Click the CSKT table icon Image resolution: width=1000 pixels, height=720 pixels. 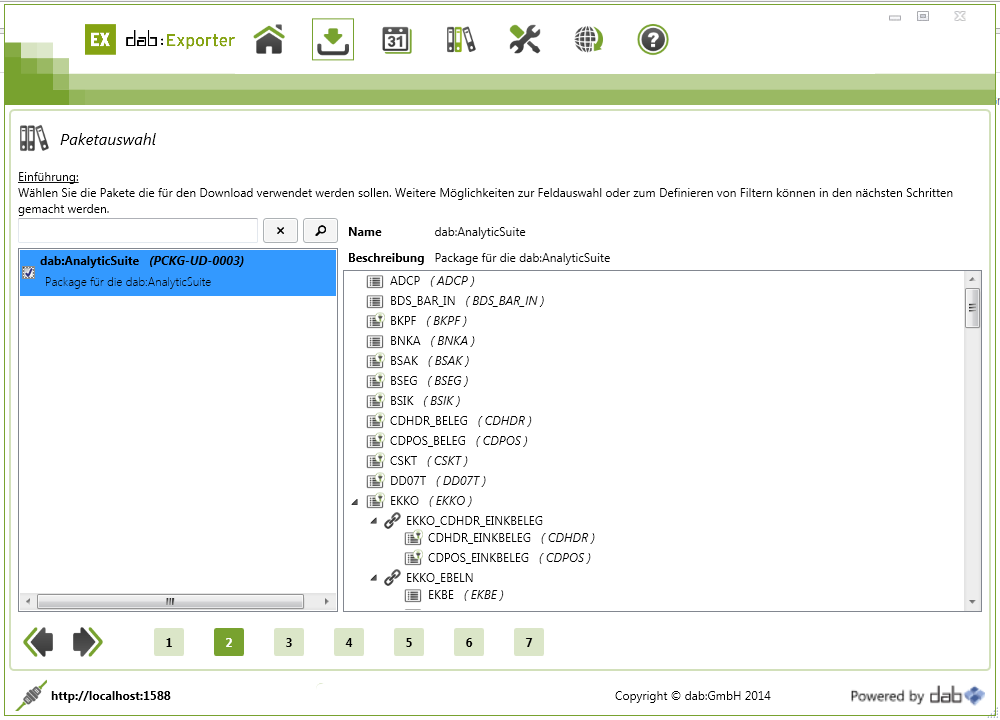pyautogui.click(x=375, y=461)
